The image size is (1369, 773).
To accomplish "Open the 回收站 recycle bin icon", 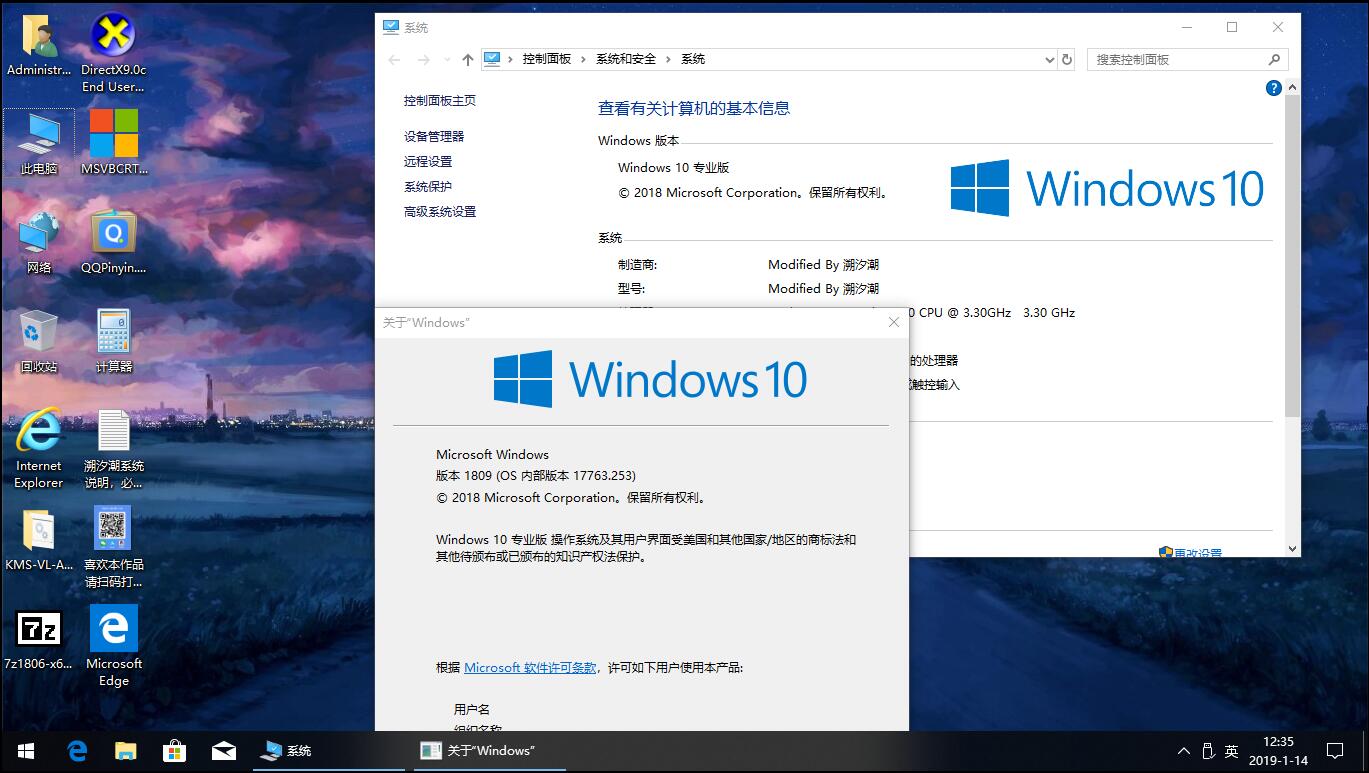I will 38,342.
